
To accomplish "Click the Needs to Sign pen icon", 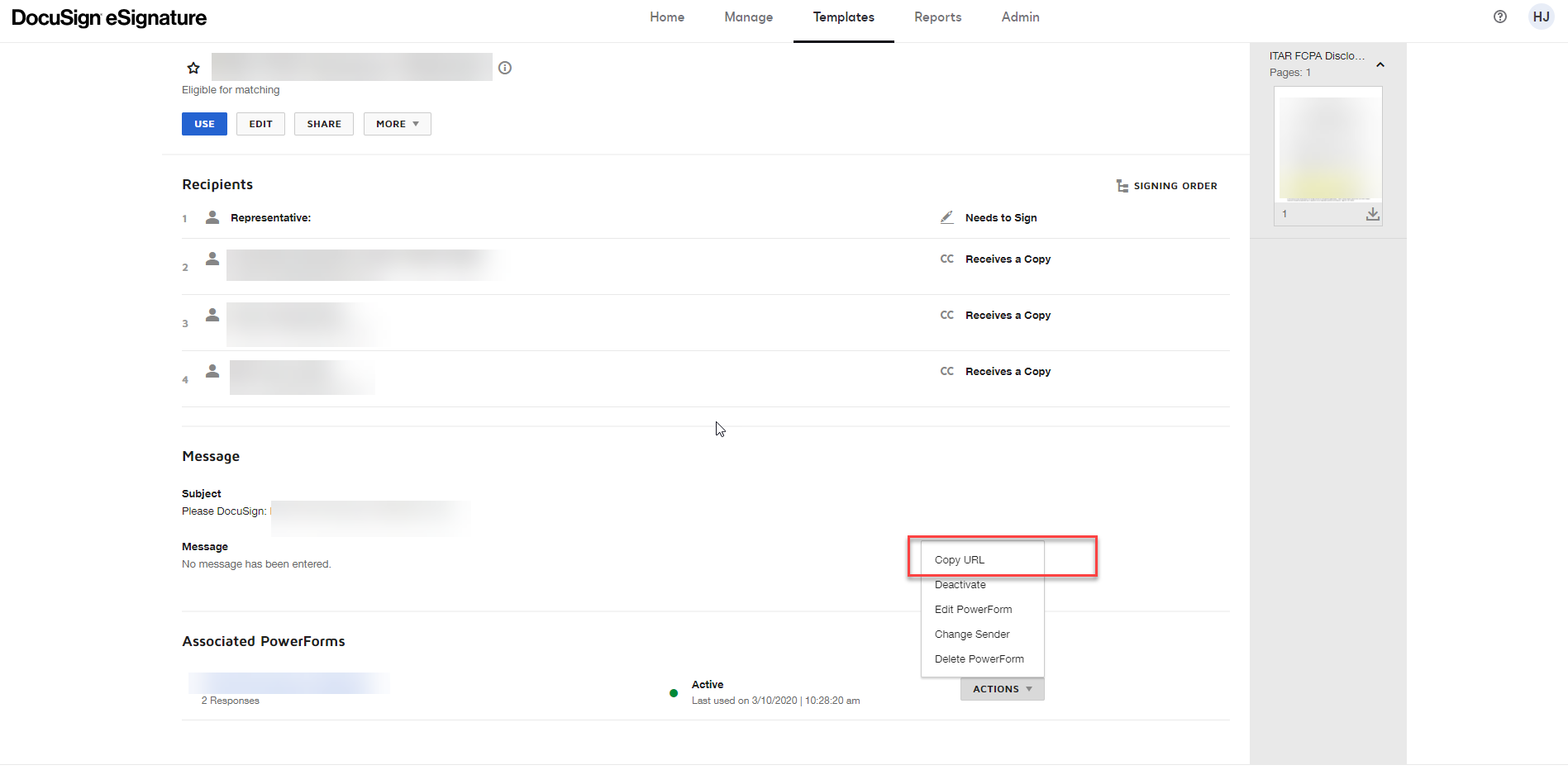I will coord(947,217).
